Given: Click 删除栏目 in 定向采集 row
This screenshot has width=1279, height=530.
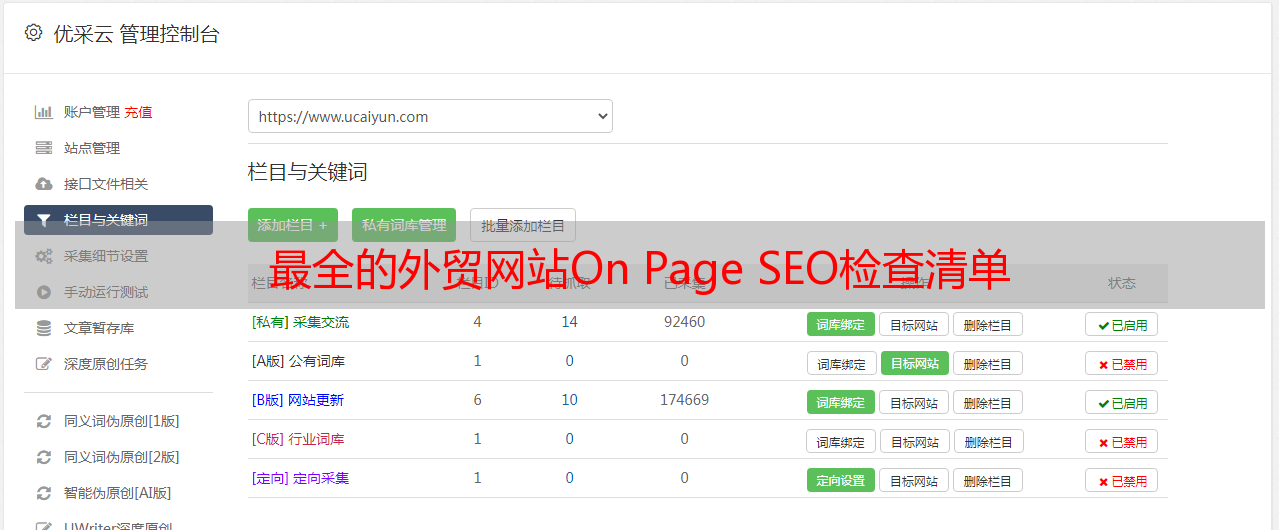Looking at the screenshot, I should point(988,480).
